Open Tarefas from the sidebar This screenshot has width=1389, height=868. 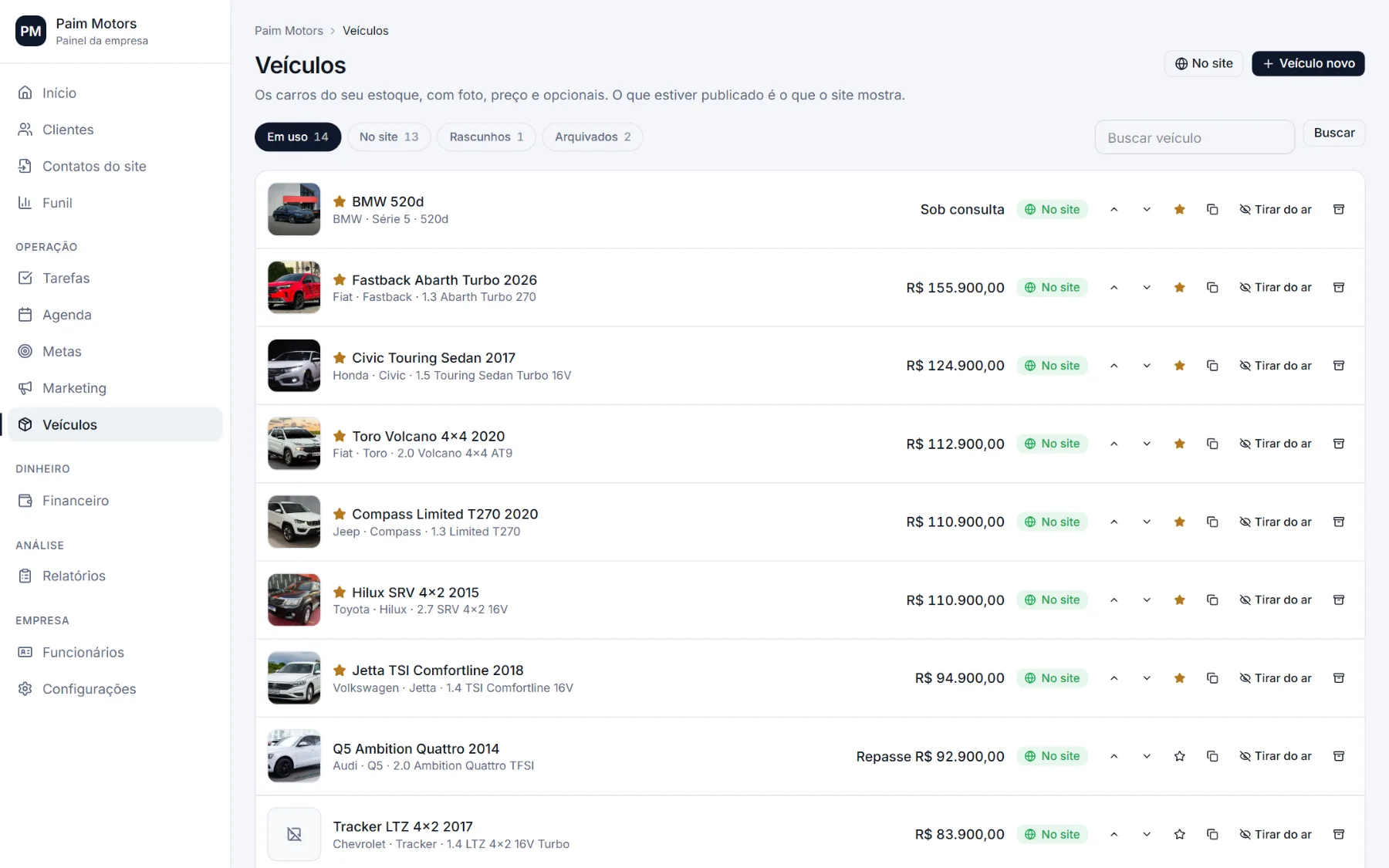[x=116, y=278]
